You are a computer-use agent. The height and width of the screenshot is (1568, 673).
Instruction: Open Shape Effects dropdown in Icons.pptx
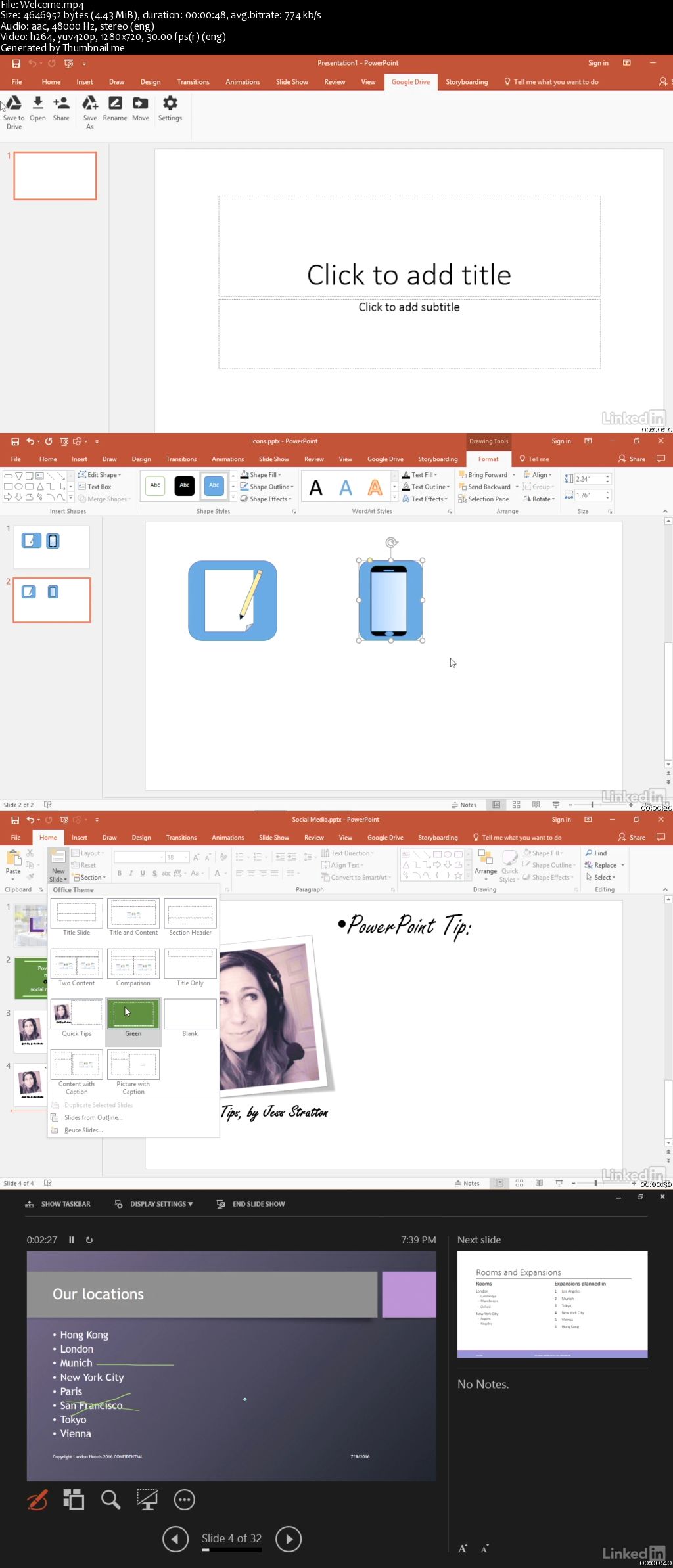point(266,499)
